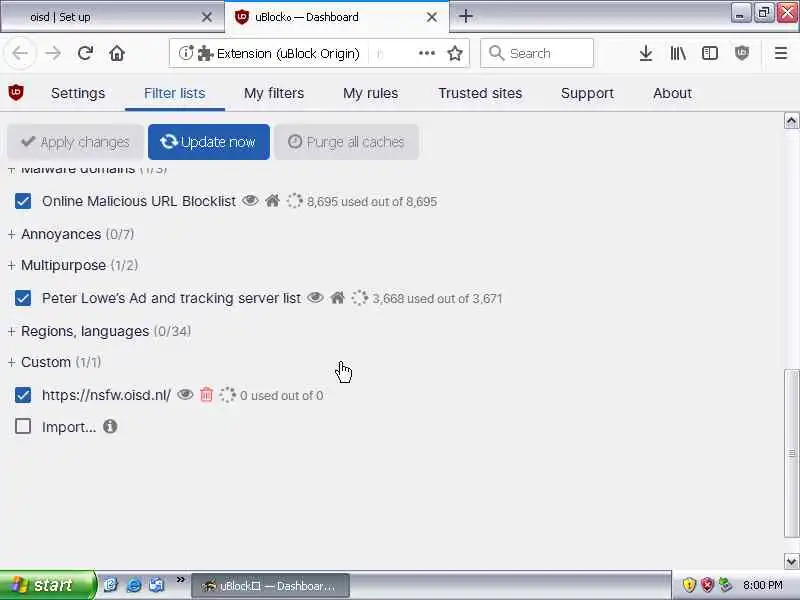Click update spinner for Peter Lowe's list
The image size is (800, 600).
click(359, 298)
